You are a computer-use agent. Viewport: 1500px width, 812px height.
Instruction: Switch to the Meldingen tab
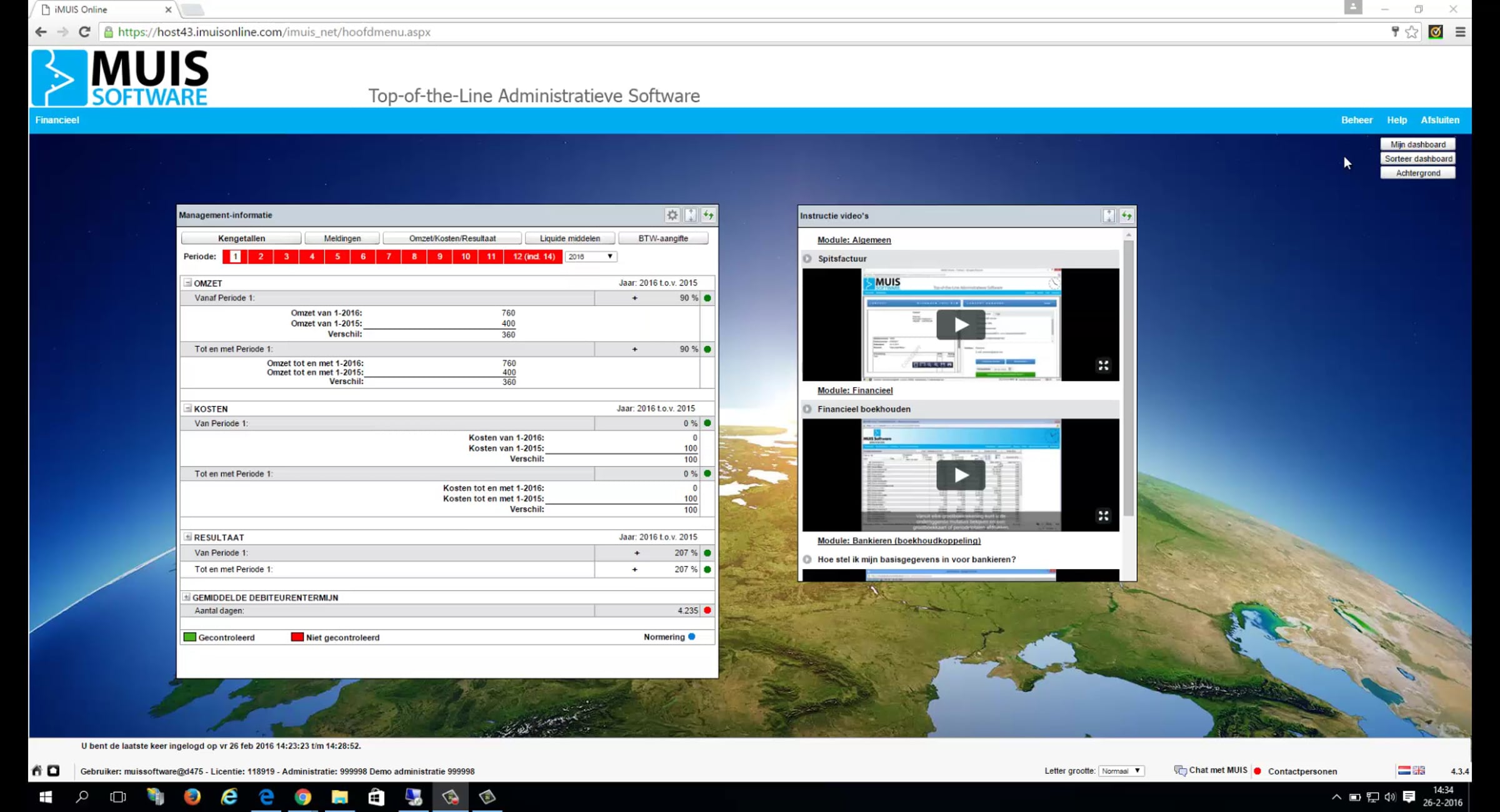coord(342,238)
